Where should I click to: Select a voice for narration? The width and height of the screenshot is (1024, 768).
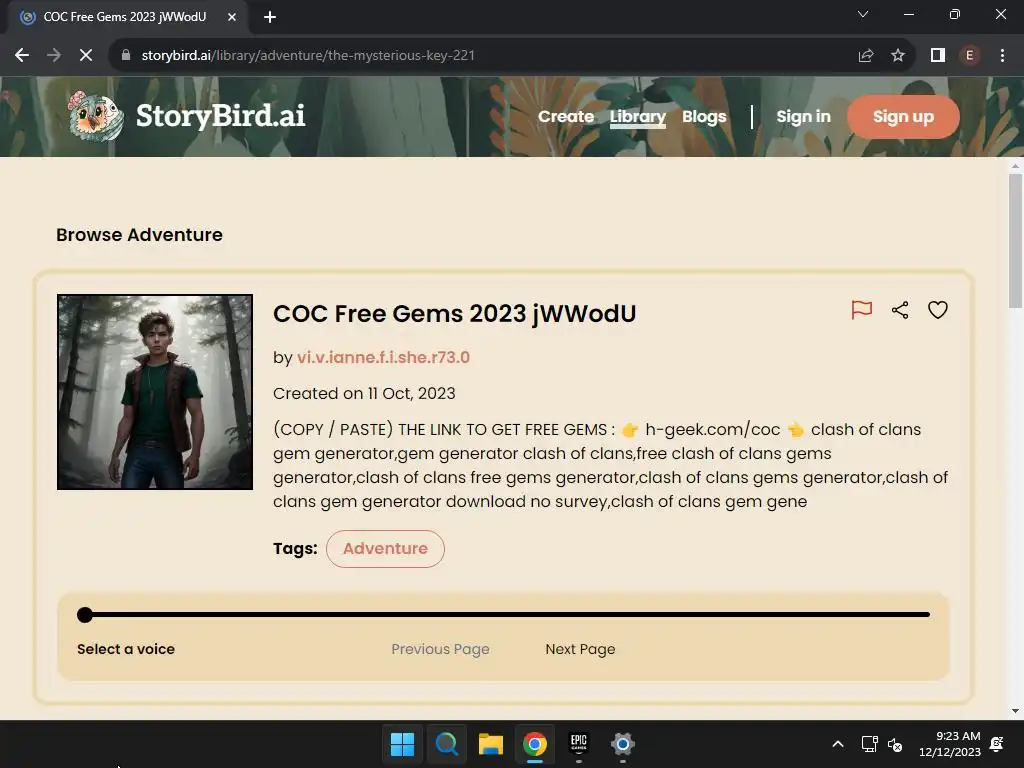[x=126, y=649]
